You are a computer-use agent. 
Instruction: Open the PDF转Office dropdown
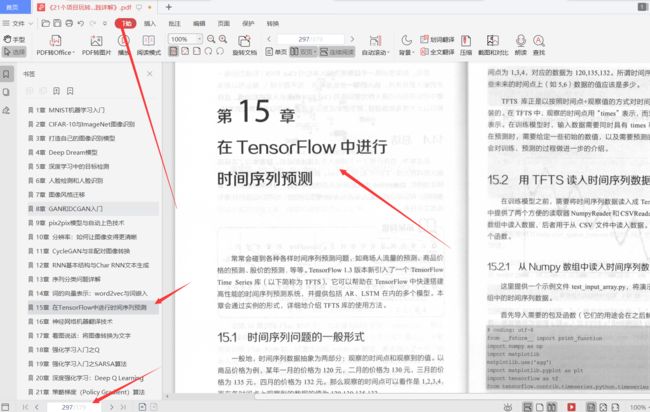click(x=56, y=46)
